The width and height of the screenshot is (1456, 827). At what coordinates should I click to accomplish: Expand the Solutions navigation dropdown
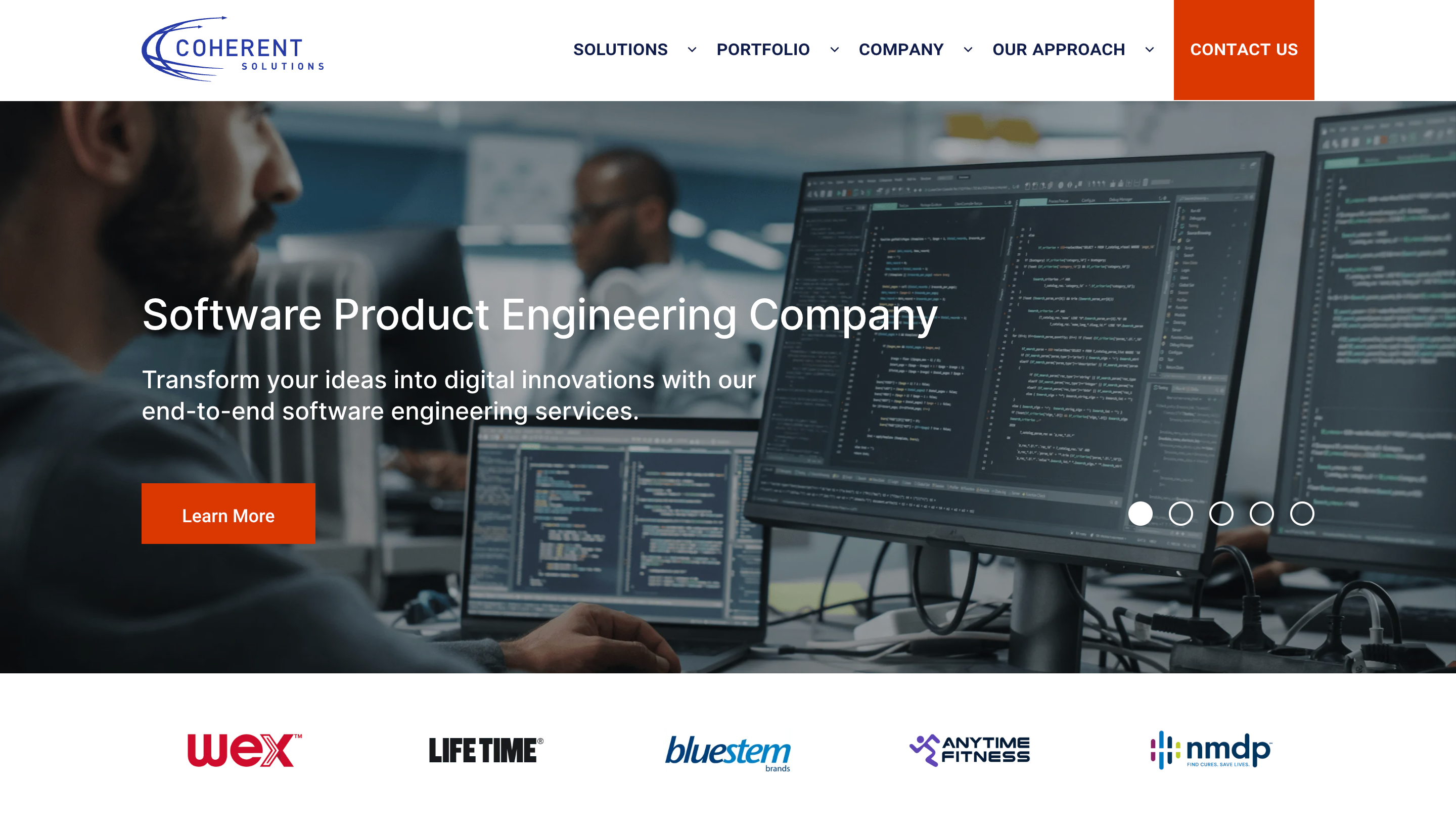click(692, 50)
